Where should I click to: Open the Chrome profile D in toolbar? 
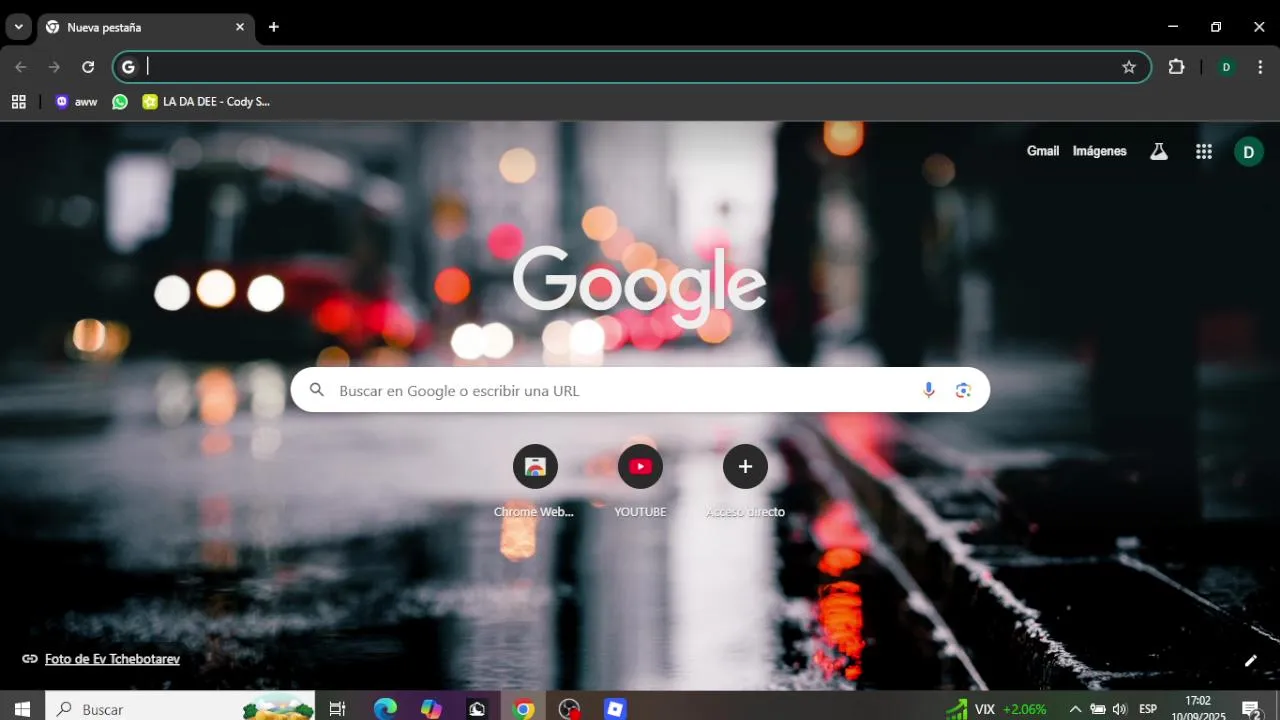(x=1226, y=67)
